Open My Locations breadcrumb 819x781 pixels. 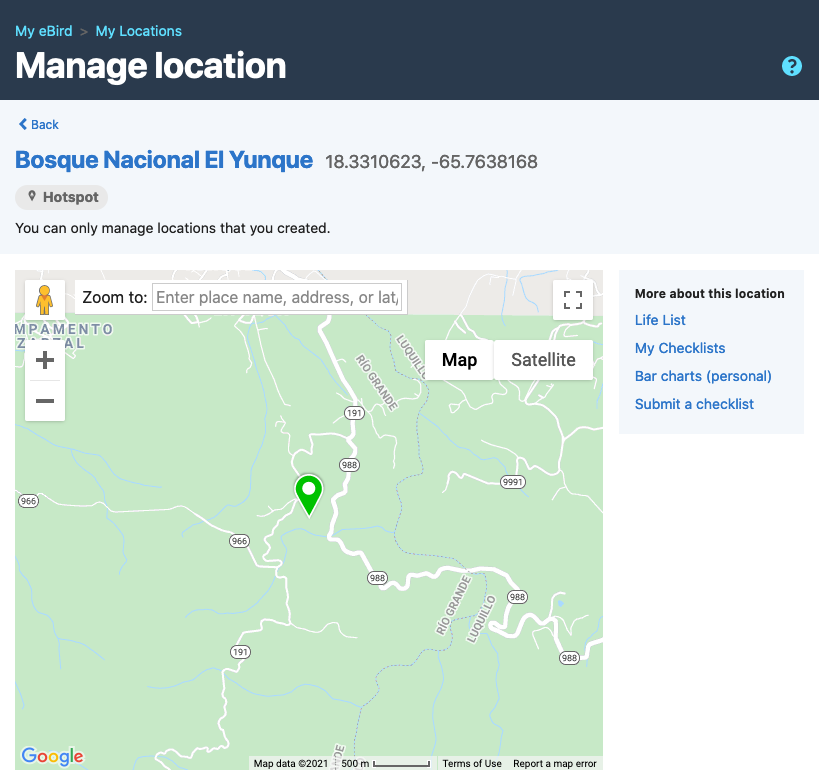[138, 31]
